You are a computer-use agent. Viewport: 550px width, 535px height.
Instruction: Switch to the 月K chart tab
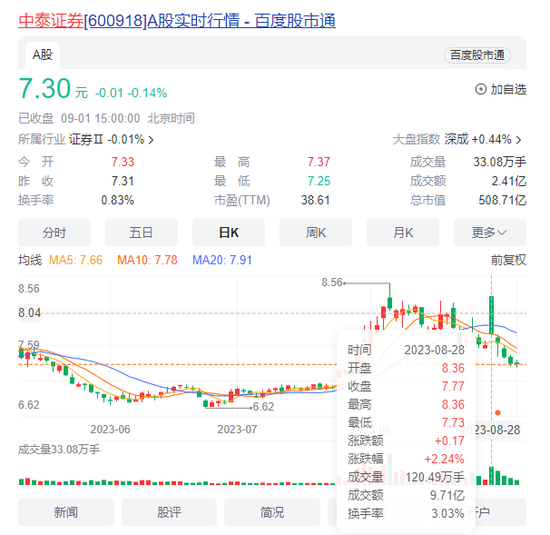coord(403,233)
